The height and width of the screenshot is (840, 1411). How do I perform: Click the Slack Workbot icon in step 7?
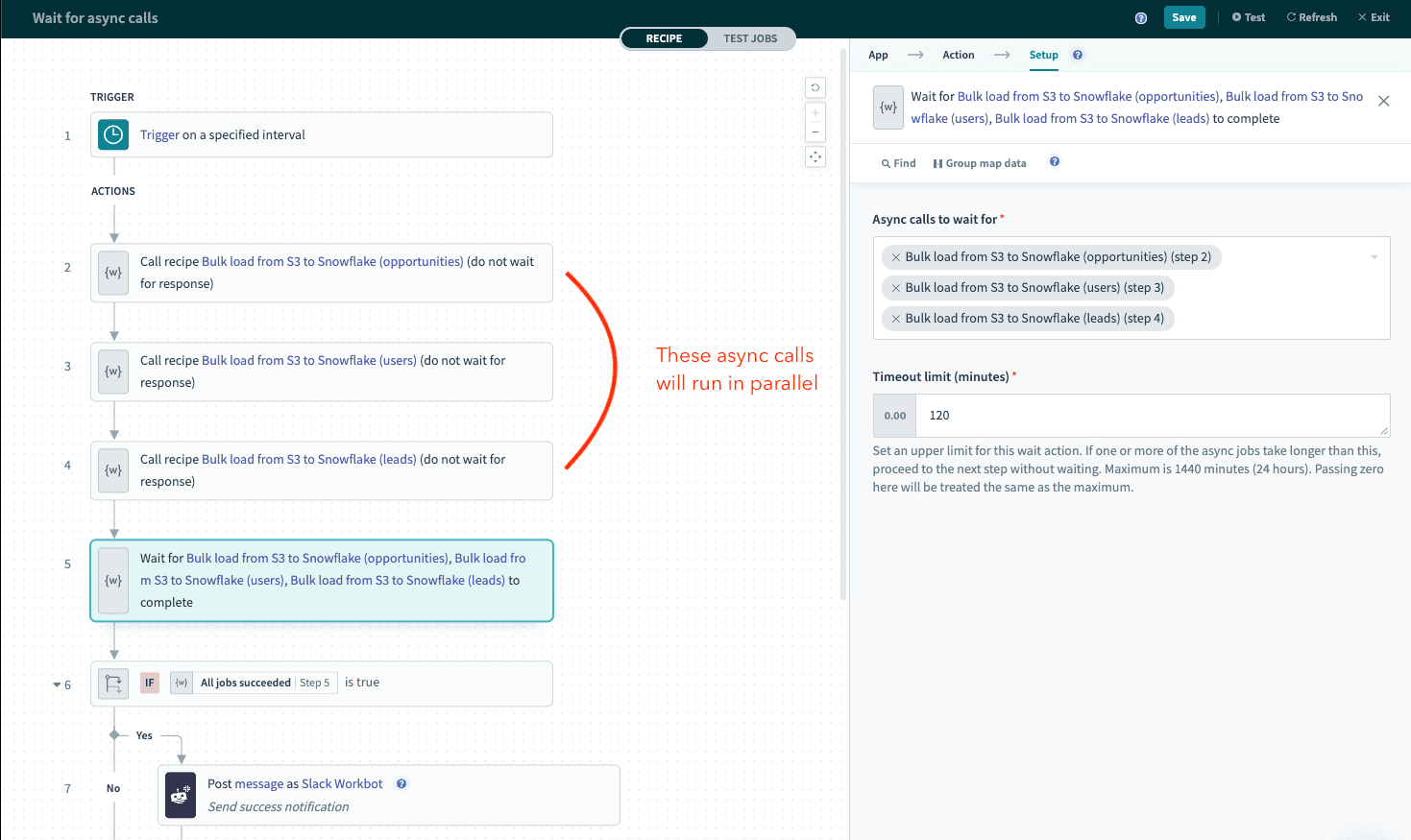click(181, 795)
